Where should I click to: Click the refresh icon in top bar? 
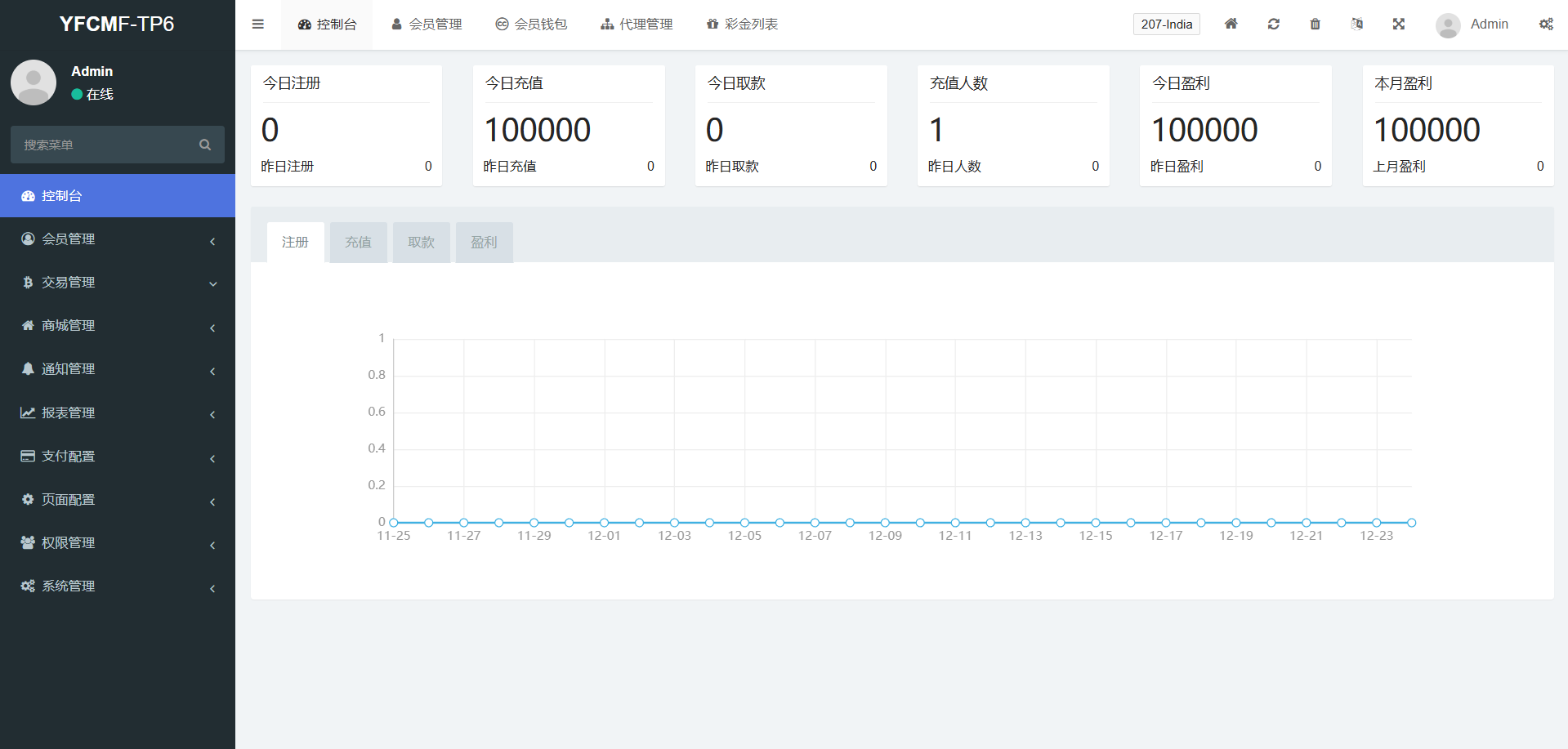pos(1273,25)
